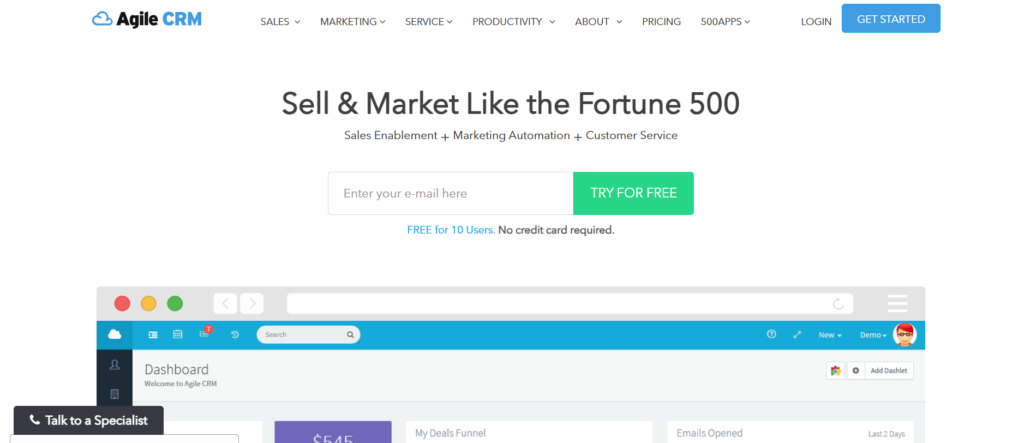Image resolution: width=1024 pixels, height=443 pixels.
Task: Click the mock browser back arrow
Action: (225, 303)
